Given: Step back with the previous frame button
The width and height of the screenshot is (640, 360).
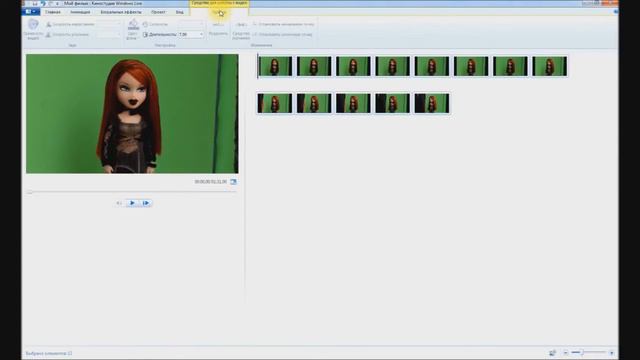Looking at the screenshot, I should pos(119,203).
